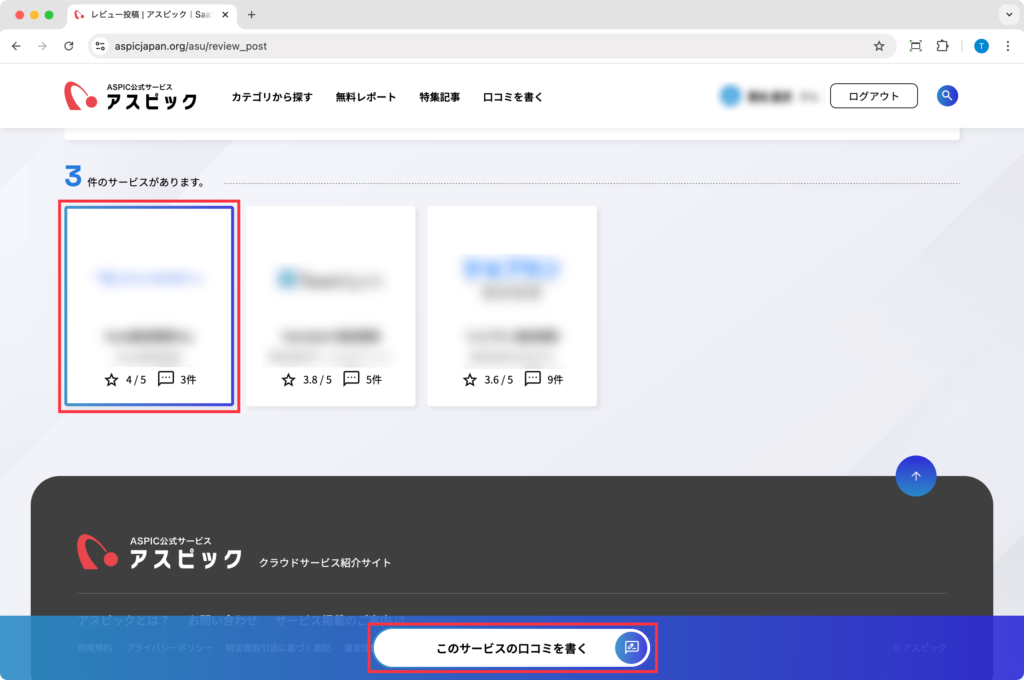Click the browser forward arrow
Viewport: 1024px width, 680px height.
(x=42, y=46)
